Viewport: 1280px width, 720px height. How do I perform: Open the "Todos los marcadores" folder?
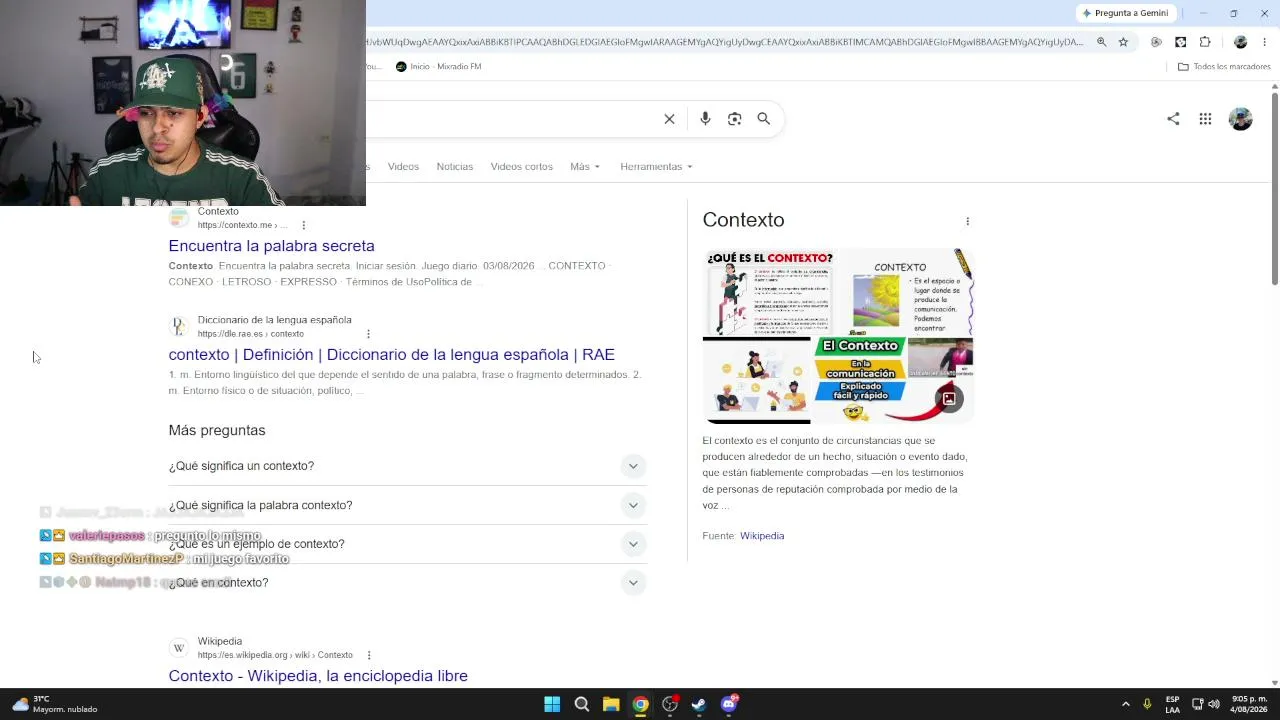pos(1224,67)
